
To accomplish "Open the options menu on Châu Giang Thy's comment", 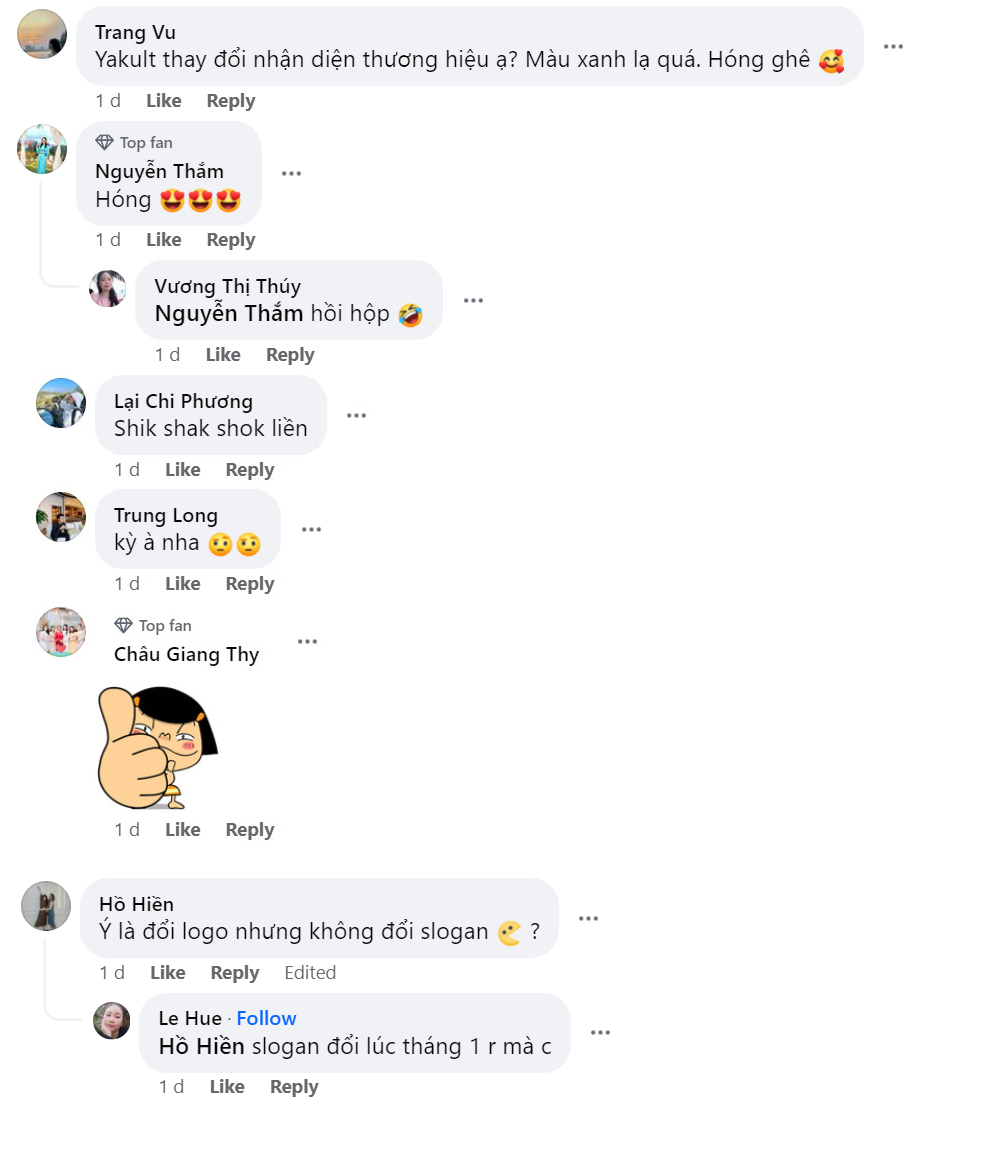I will coord(307,641).
